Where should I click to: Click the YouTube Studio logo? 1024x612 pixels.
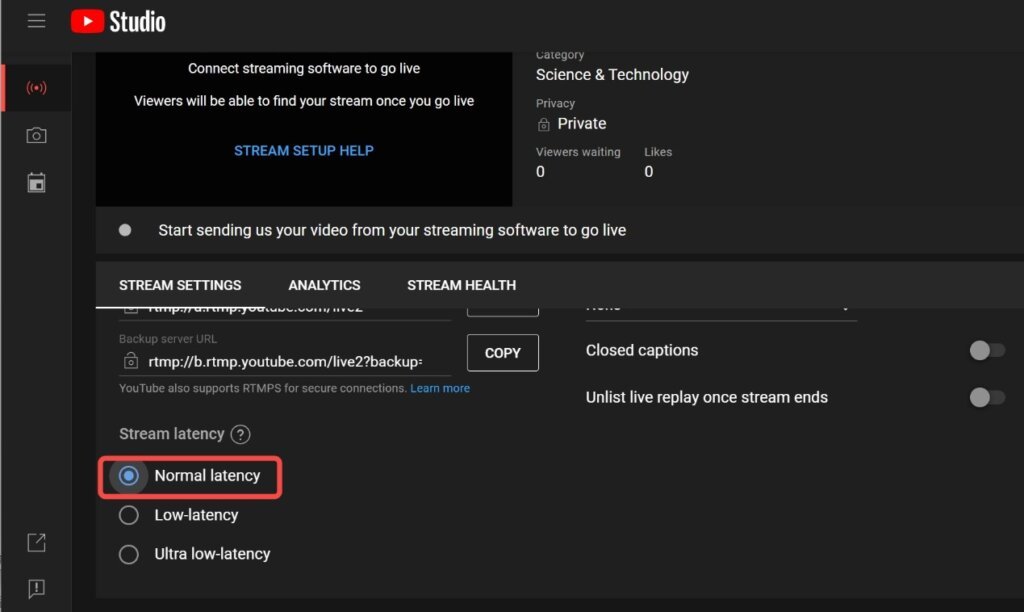click(x=118, y=21)
